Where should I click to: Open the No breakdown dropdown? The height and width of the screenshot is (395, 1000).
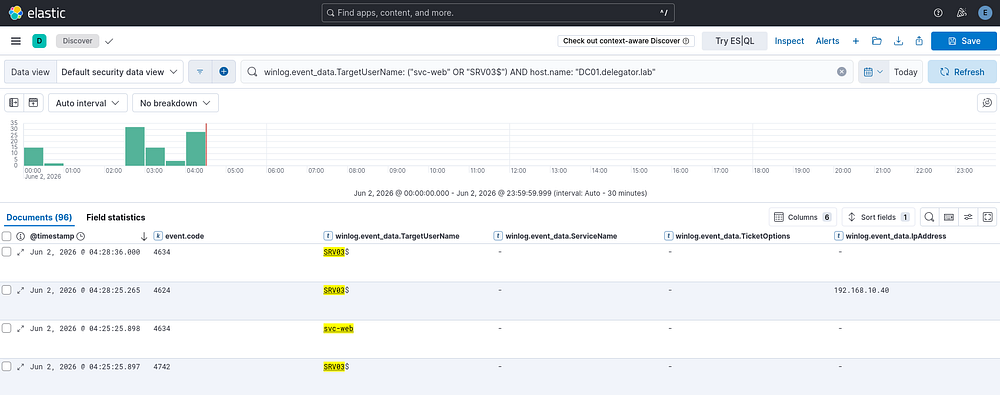175,103
